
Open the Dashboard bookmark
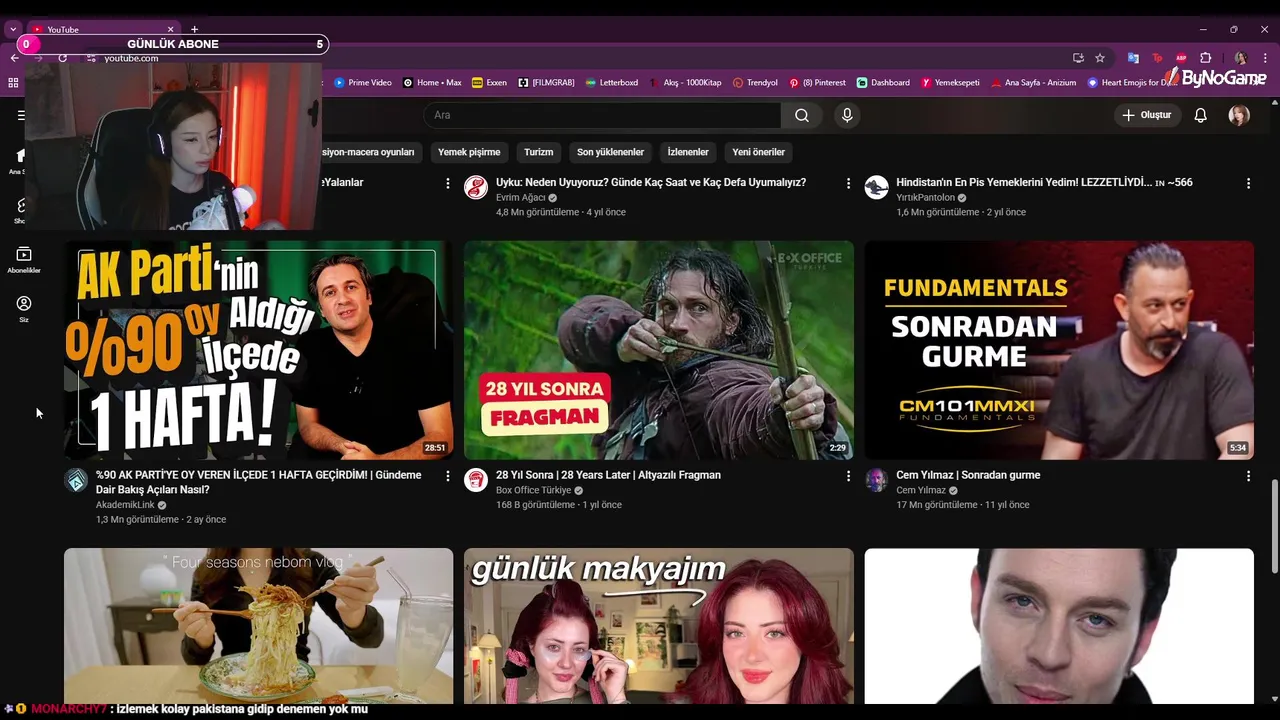(x=883, y=83)
